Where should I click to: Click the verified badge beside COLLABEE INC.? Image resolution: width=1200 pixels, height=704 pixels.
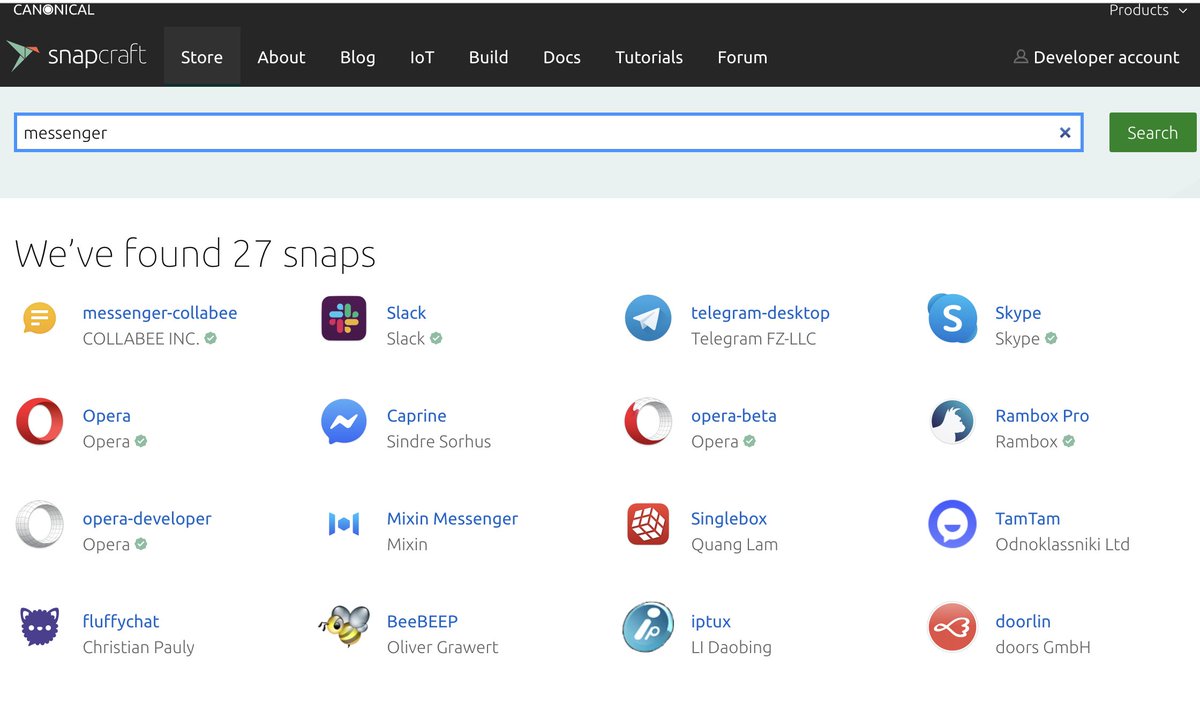[210, 338]
